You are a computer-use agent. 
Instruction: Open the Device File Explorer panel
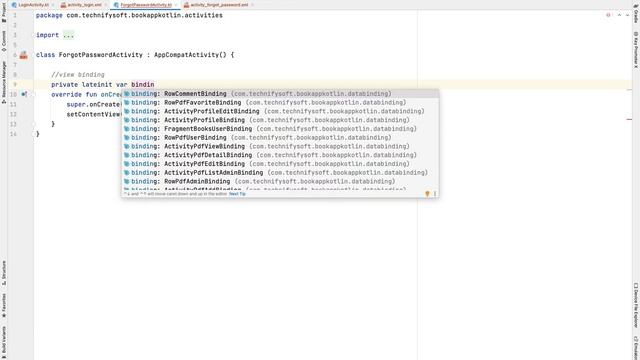tap(636, 305)
